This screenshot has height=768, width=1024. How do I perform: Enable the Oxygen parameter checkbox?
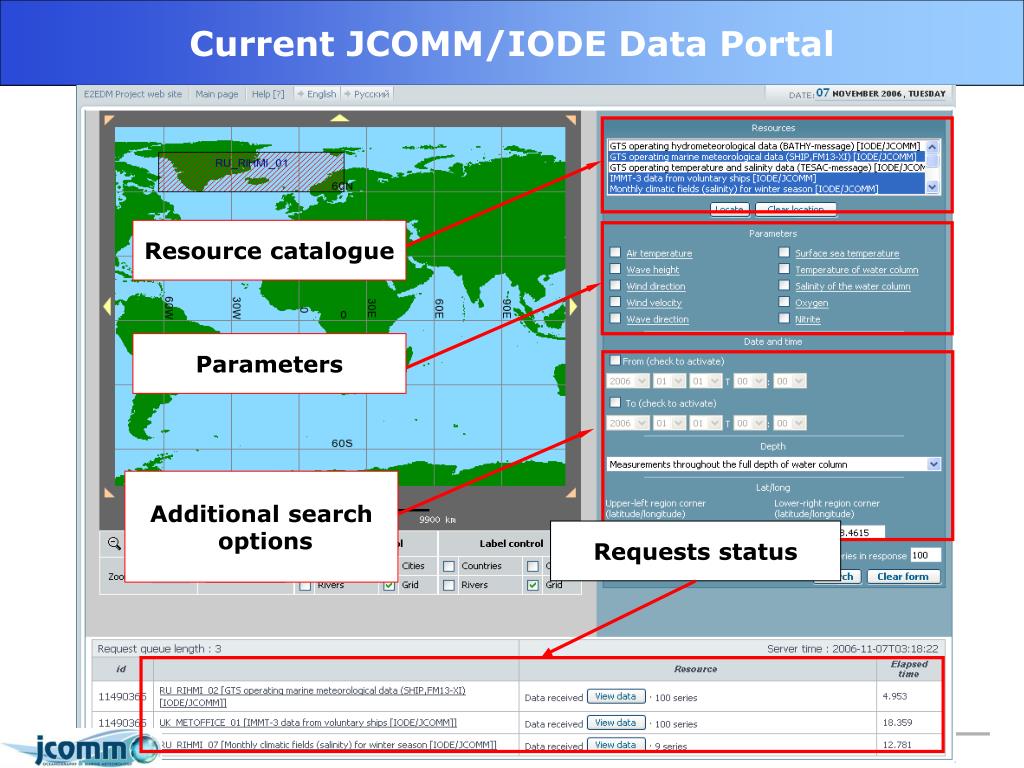click(784, 302)
